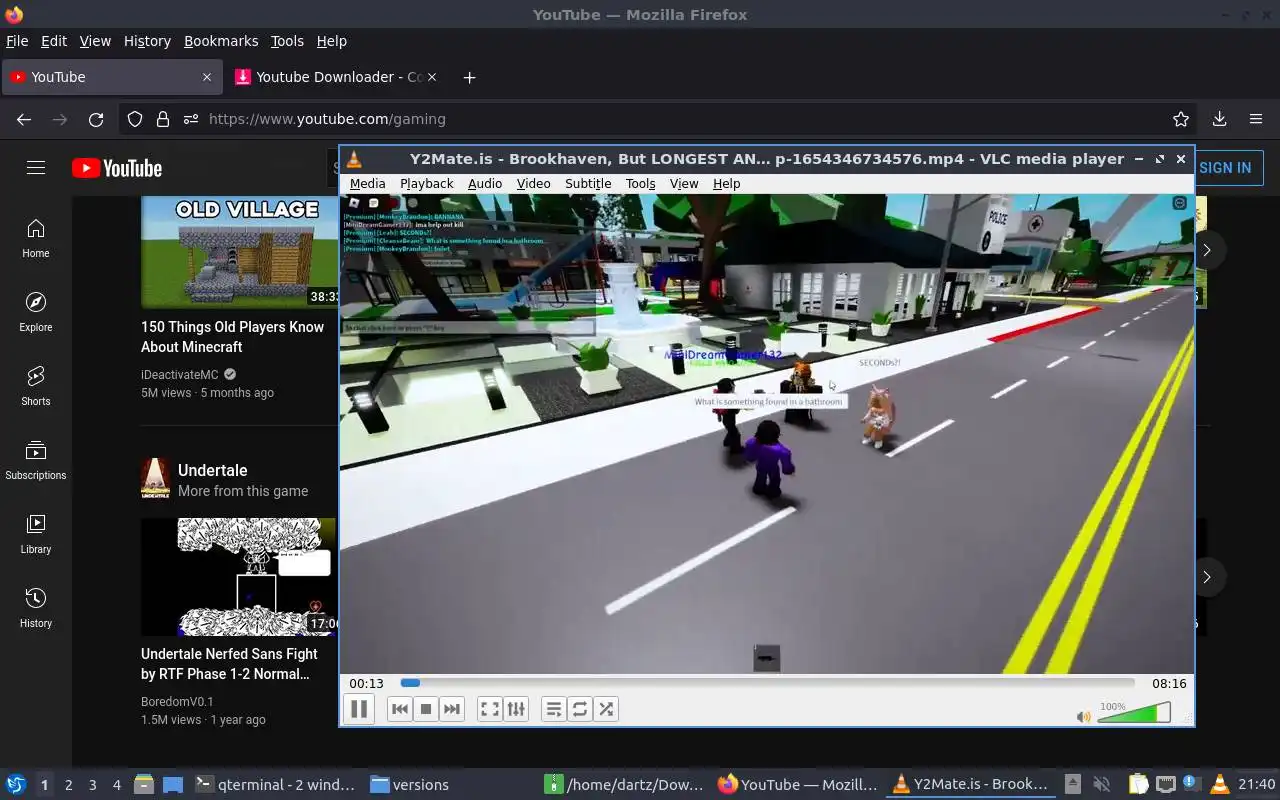Open VLC Subtitle menu
The image size is (1280, 800).
tap(588, 183)
